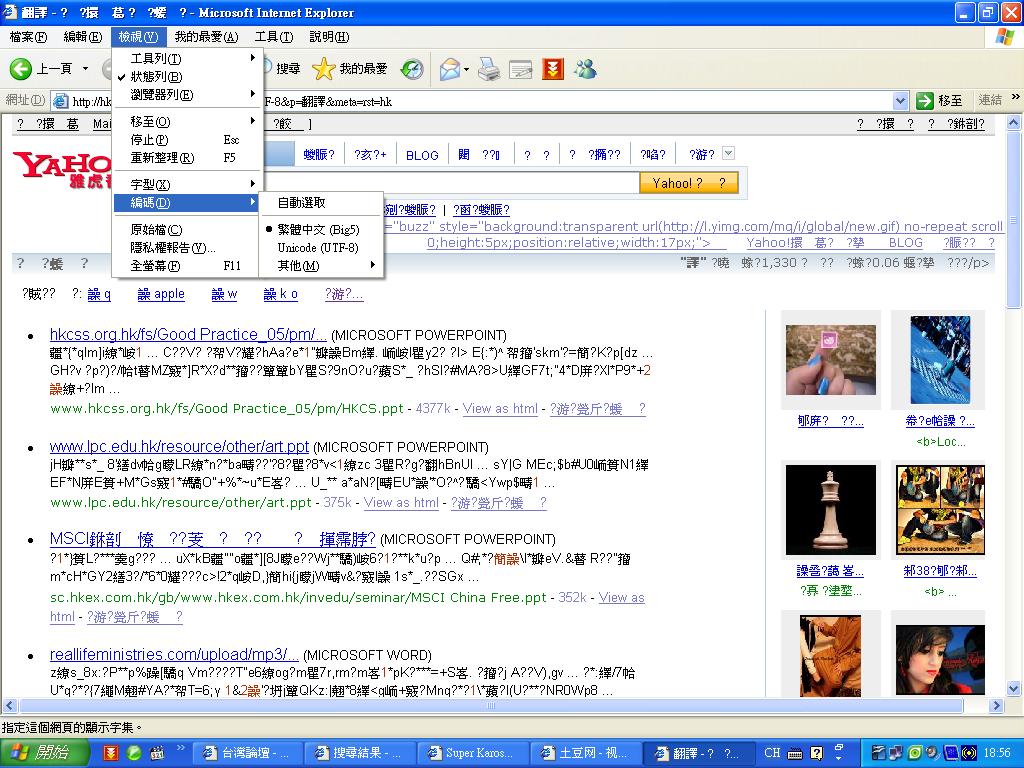Open www.lpc.edu.hk art.ppt result link
Viewport: 1024px width, 768px height.
click(179, 447)
